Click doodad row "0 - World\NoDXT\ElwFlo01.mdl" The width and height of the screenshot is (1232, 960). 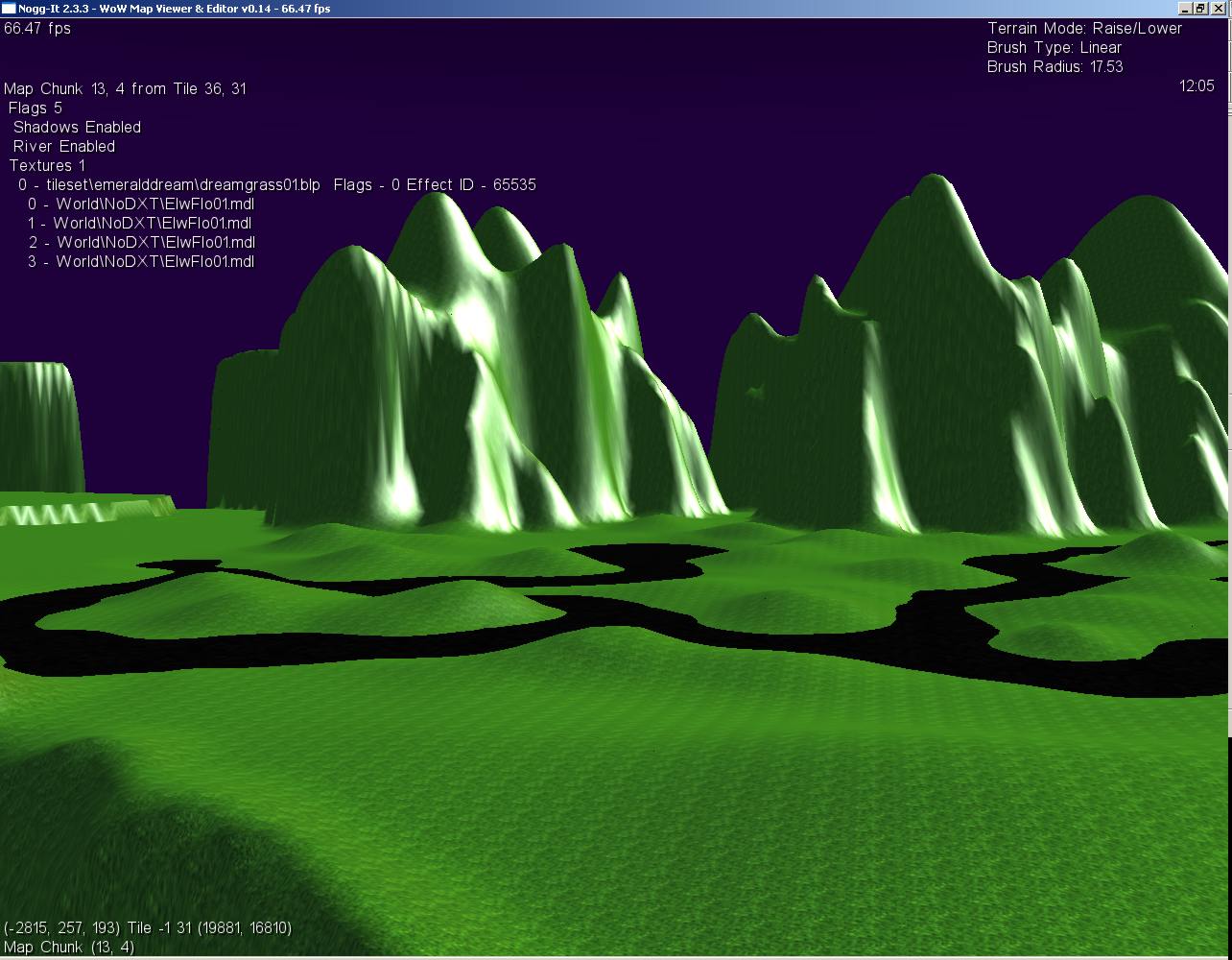pos(141,204)
